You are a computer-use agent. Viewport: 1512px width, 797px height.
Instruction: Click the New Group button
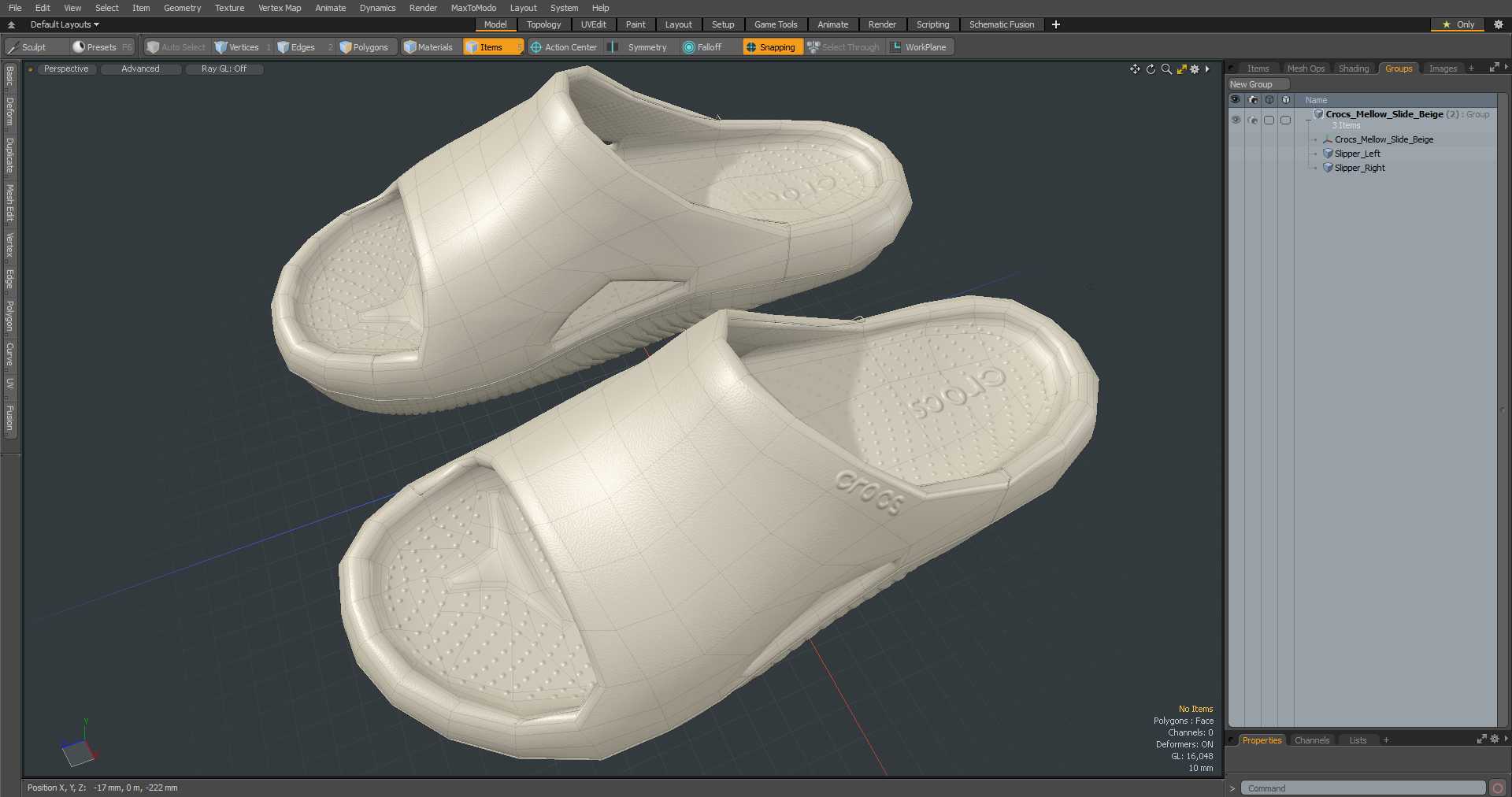point(1258,84)
